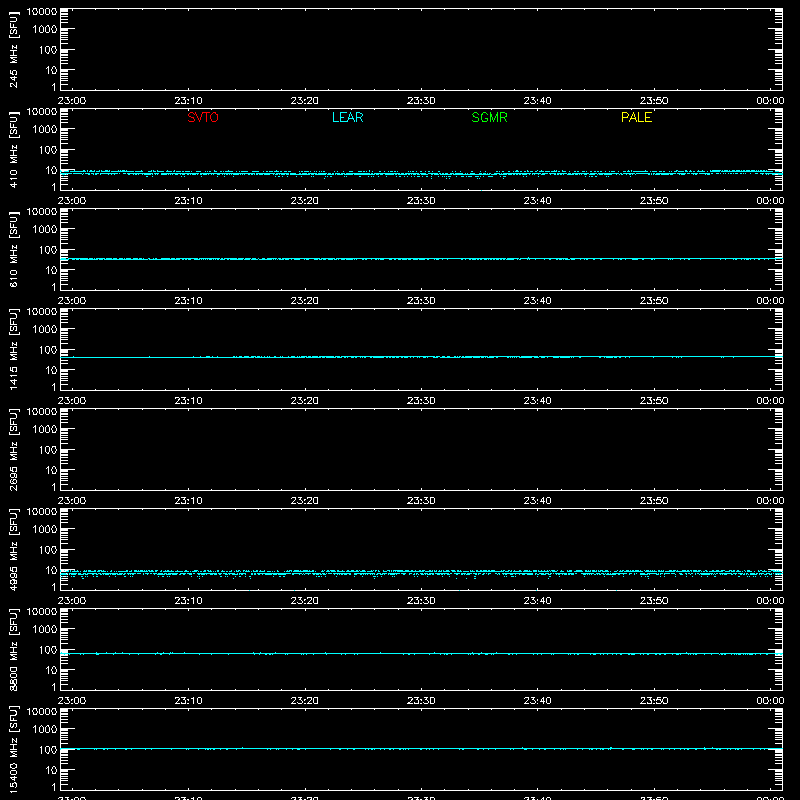Click the 610 MHz cyan data trace

click(x=421, y=259)
